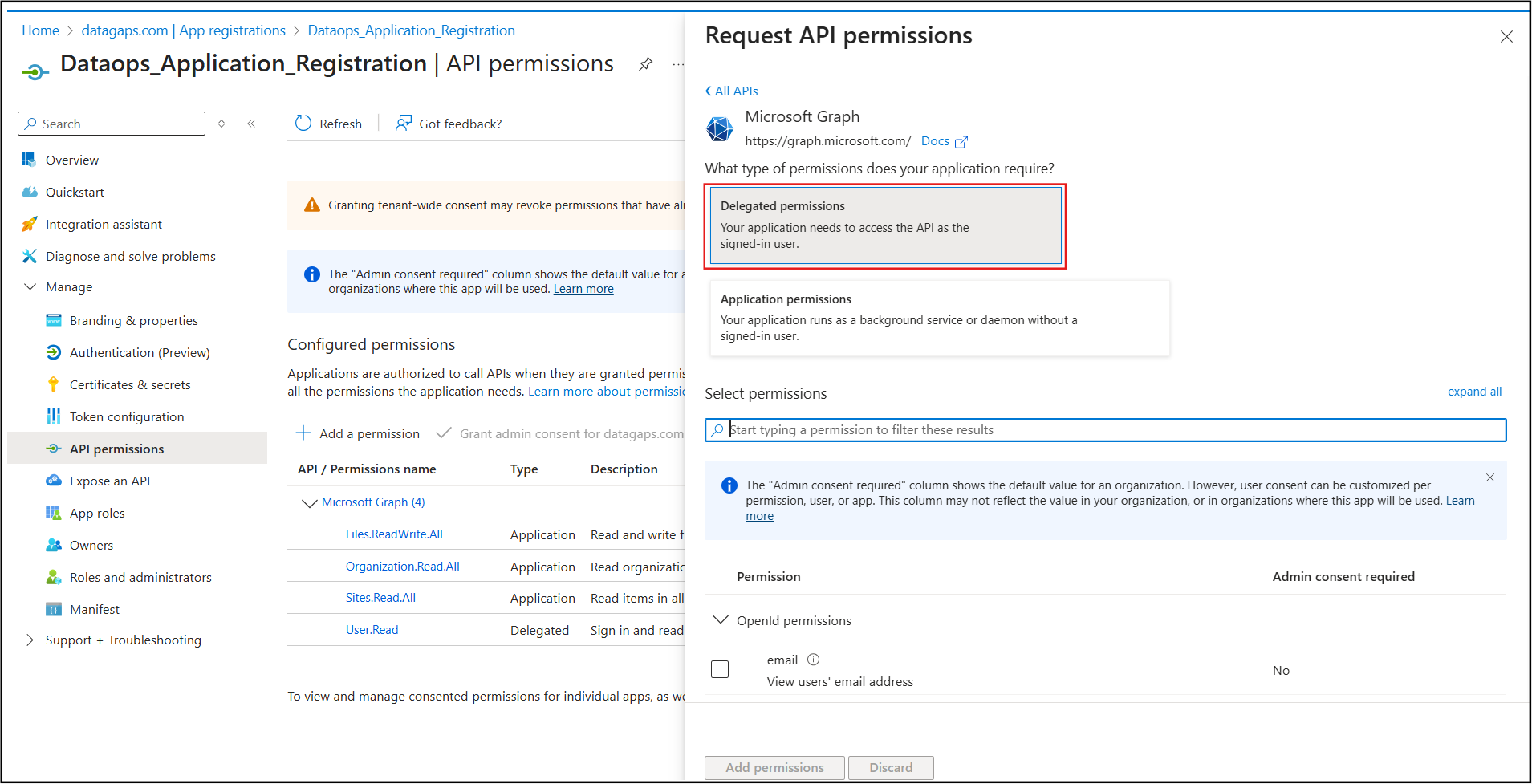Click the Got feedback person icon

click(404, 123)
